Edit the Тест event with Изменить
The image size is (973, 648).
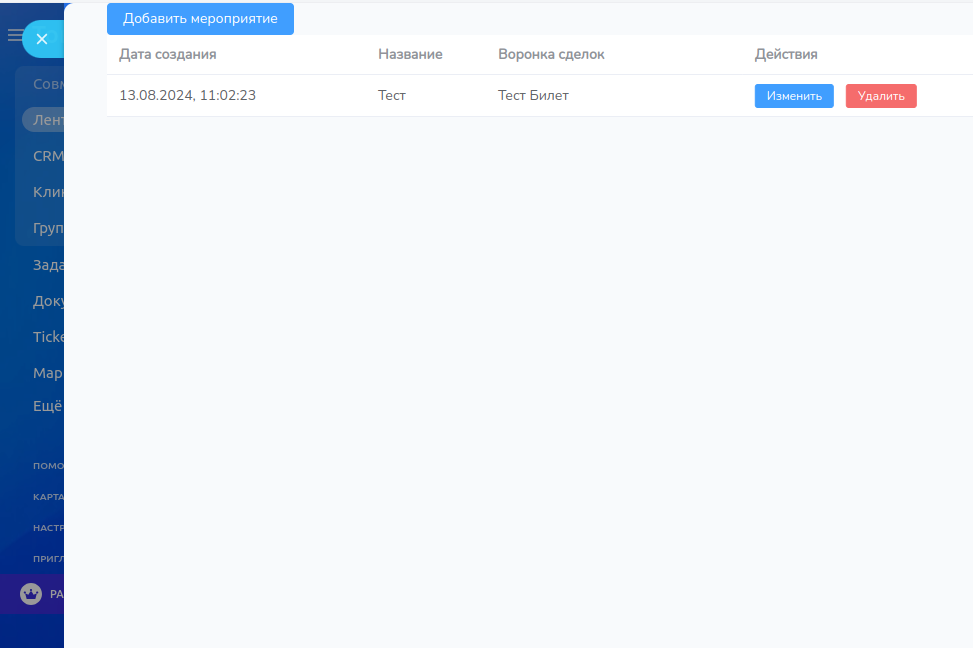pyautogui.click(x=794, y=96)
